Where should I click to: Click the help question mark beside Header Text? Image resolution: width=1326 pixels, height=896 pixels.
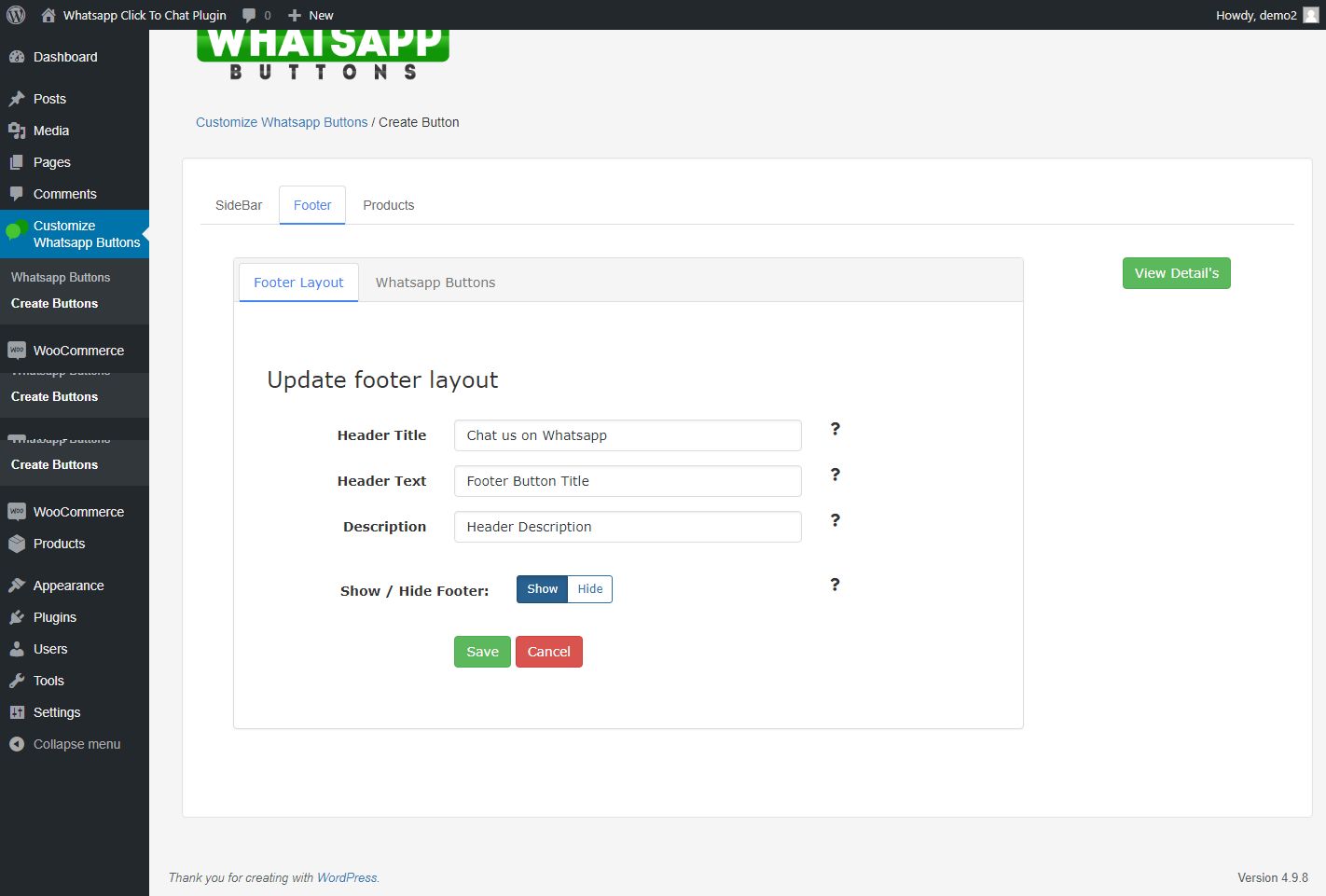pos(836,475)
